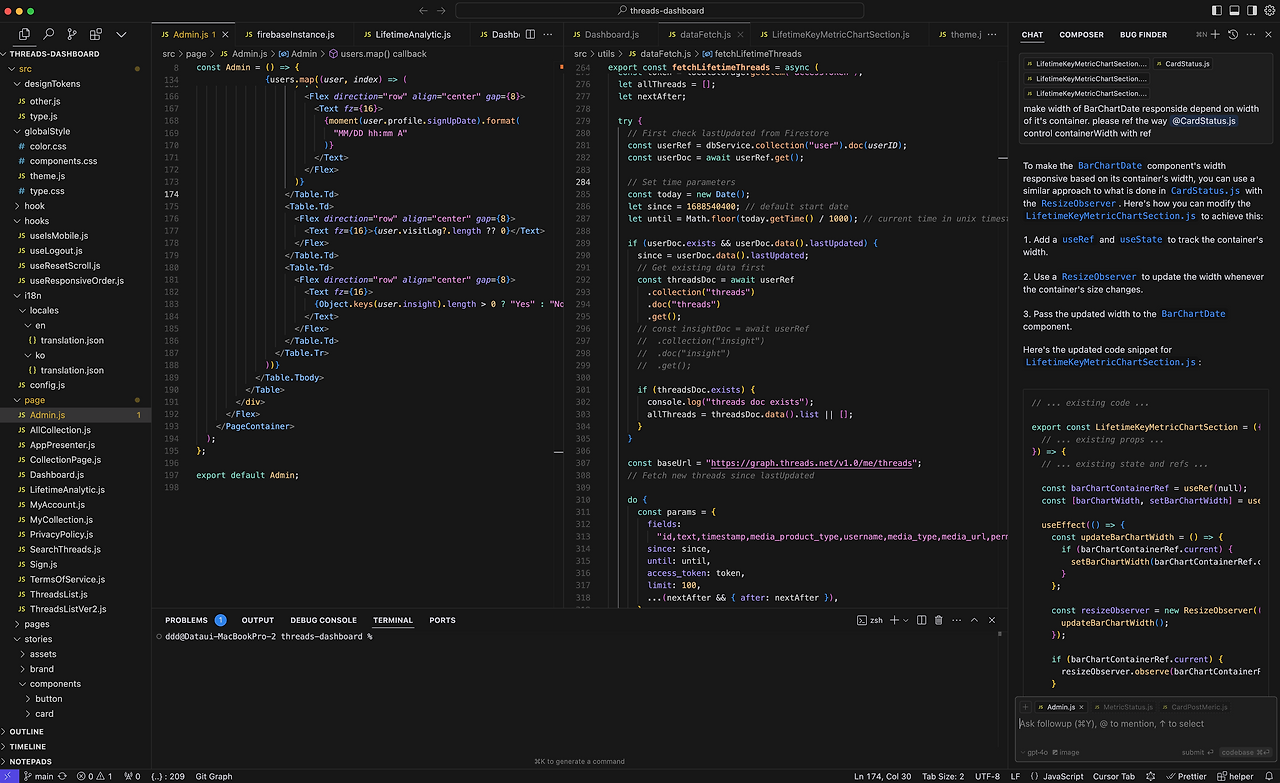The width and height of the screenshot is (1280, 783).
Task: Open terminal panel more actions
Action: click(x=955, y=620)
